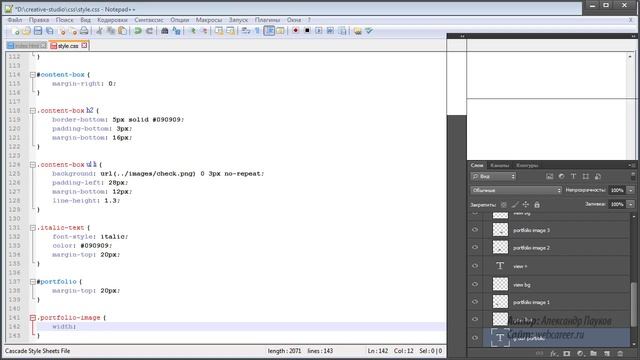Click the spell-check icon at toolbar end
The height and width of the screenshot is (360, 640).
[x=369, y=31]
